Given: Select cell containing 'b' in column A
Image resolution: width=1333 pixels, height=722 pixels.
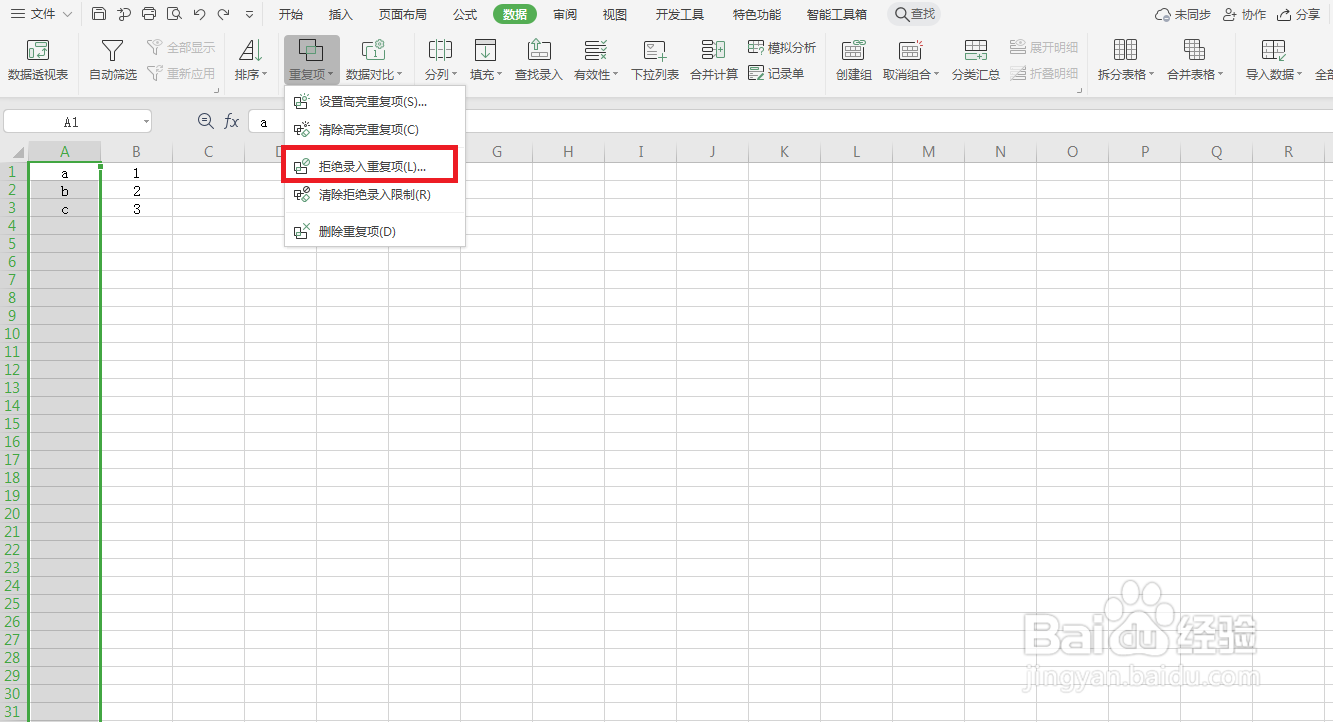Looking at the screenshot, I should pos(65,191).
